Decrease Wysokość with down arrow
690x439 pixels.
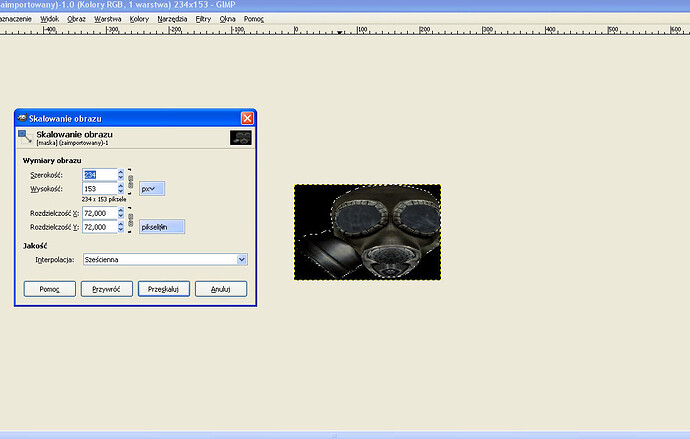121,191
